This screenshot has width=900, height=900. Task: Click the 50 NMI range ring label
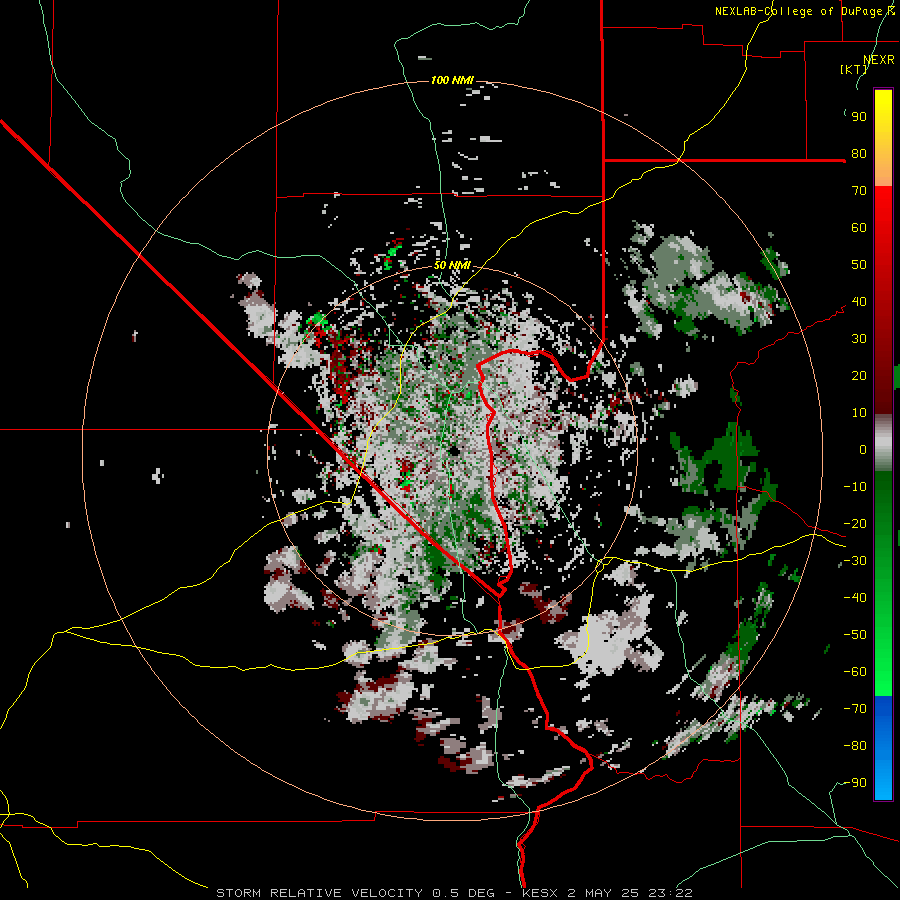(452, 265)
